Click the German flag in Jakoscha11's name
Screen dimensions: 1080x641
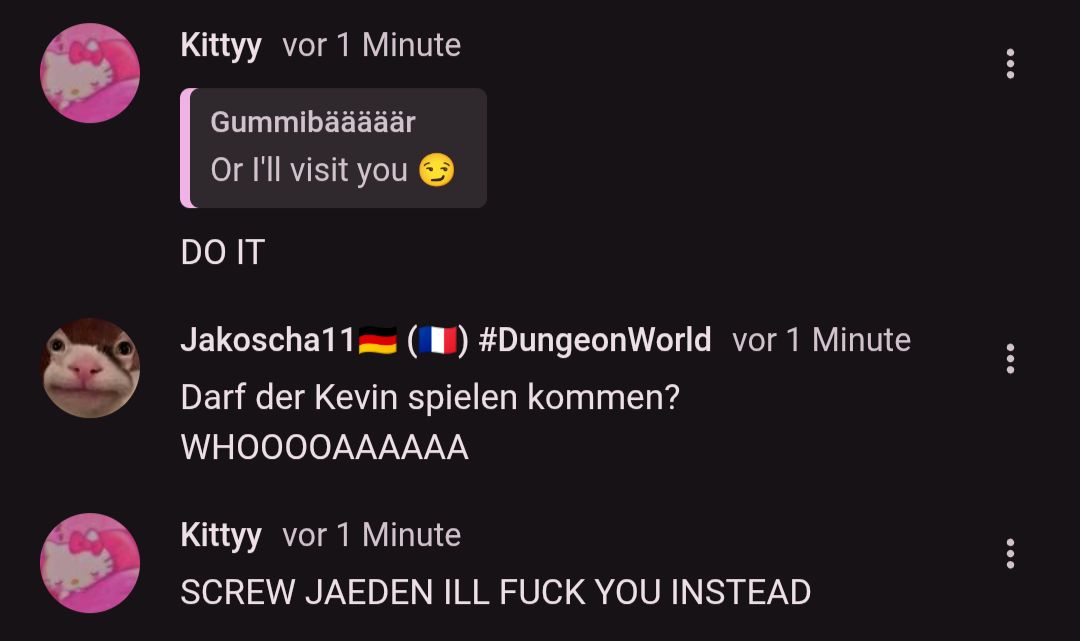(378, 340)
